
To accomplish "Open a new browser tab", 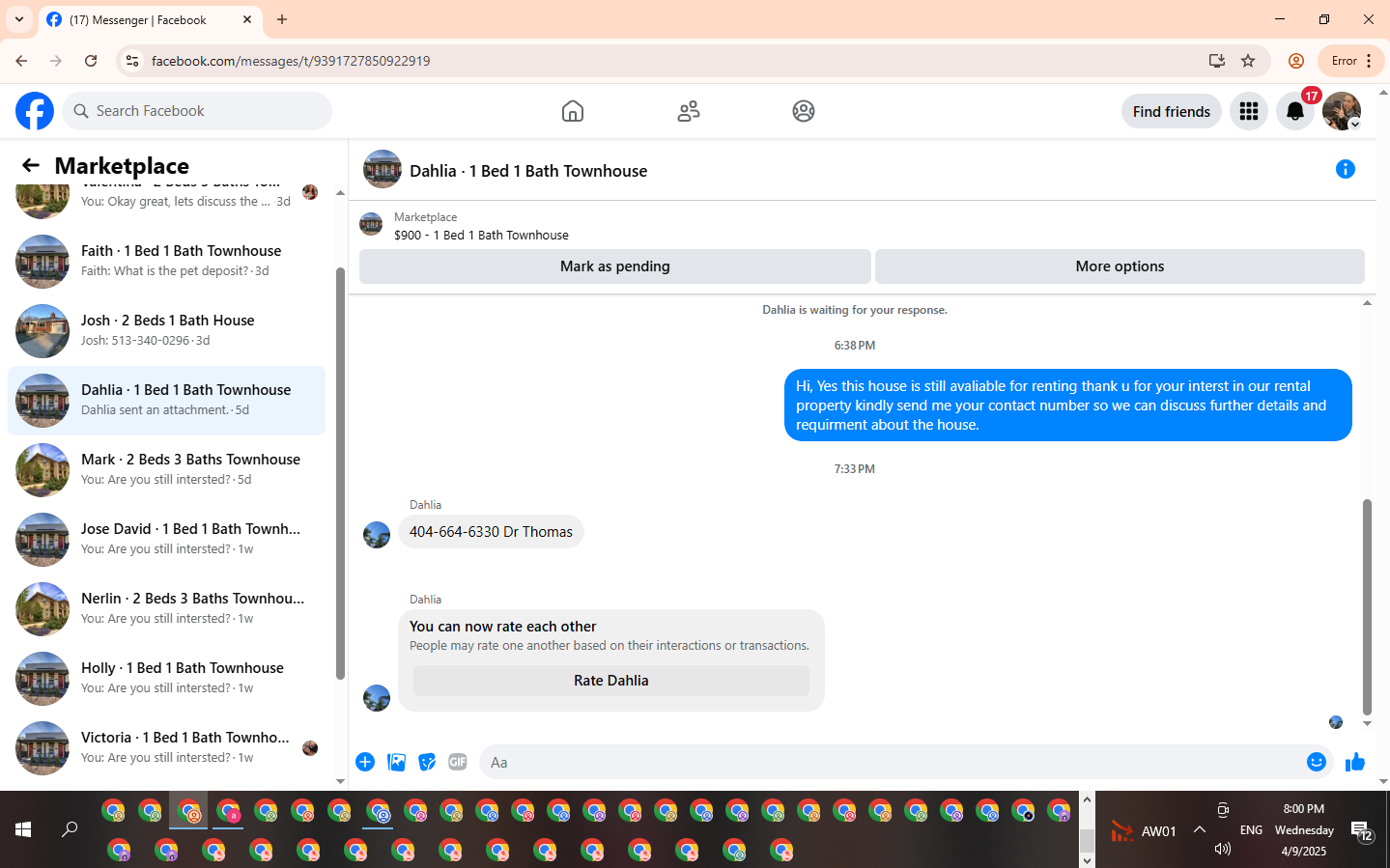I will click(x=282, y=19).
